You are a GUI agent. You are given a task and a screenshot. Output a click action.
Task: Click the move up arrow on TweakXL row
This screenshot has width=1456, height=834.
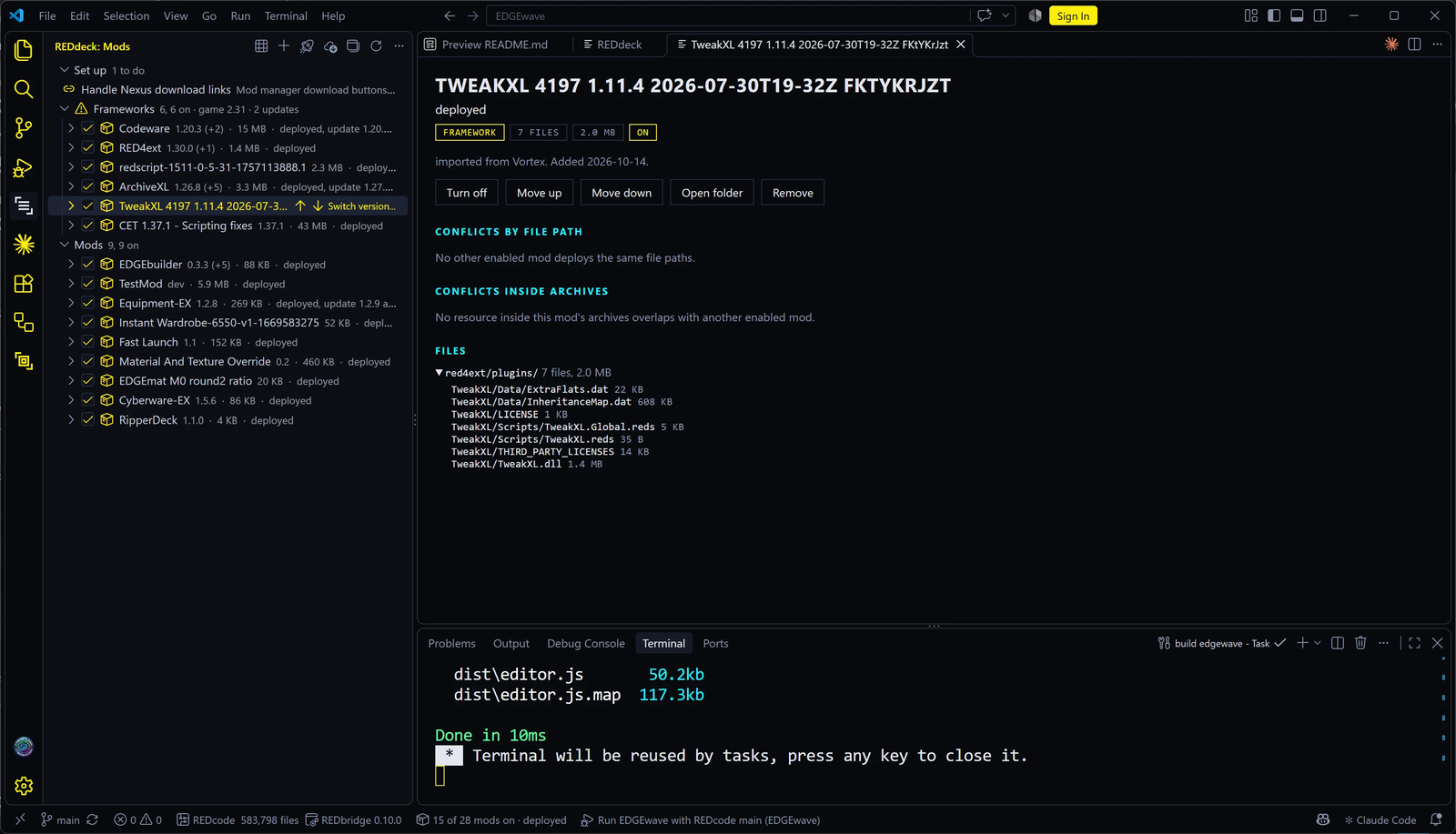tap(300, 206)
